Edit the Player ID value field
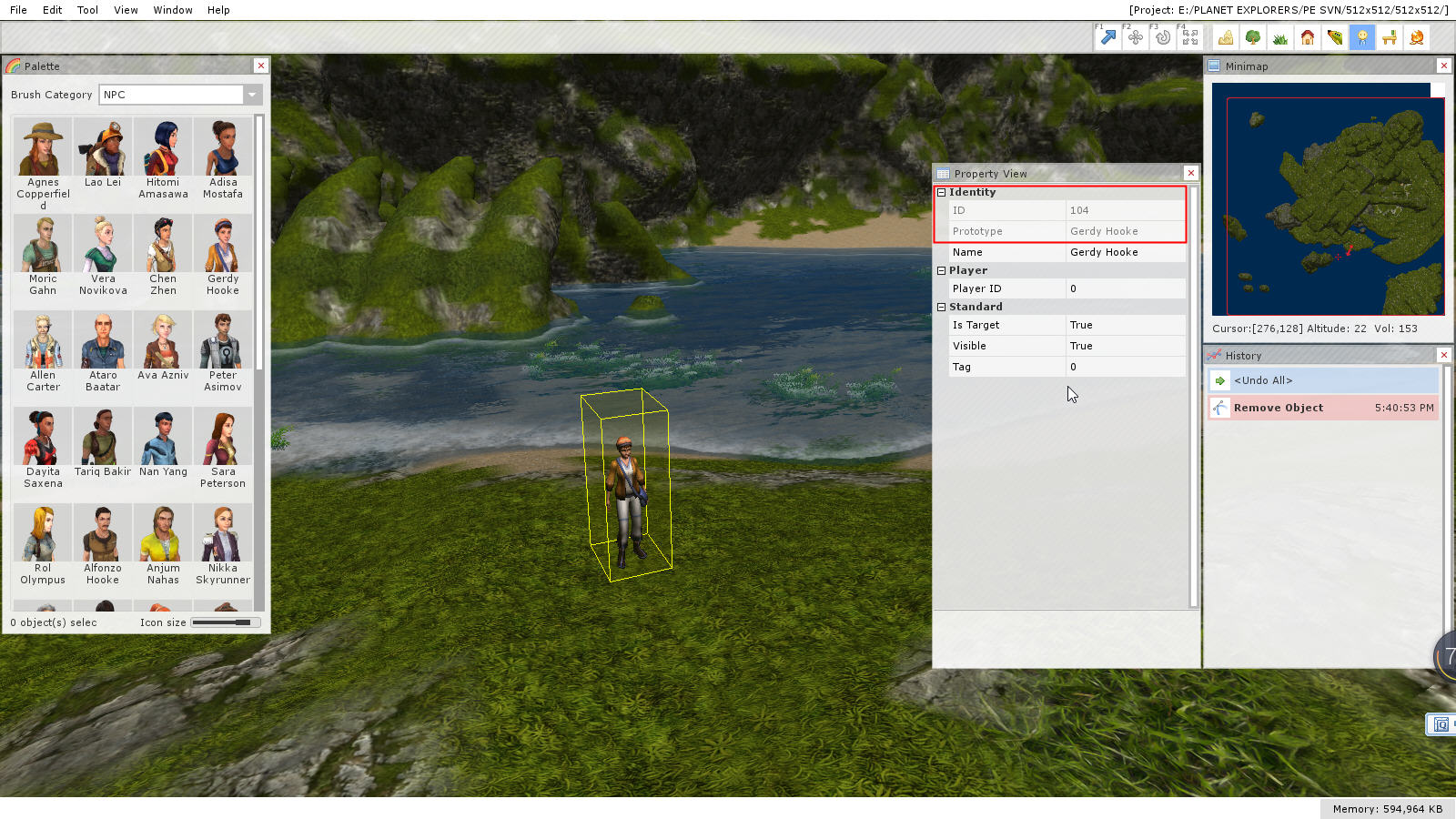The image size is (1456, 819). coord(1126,288)
